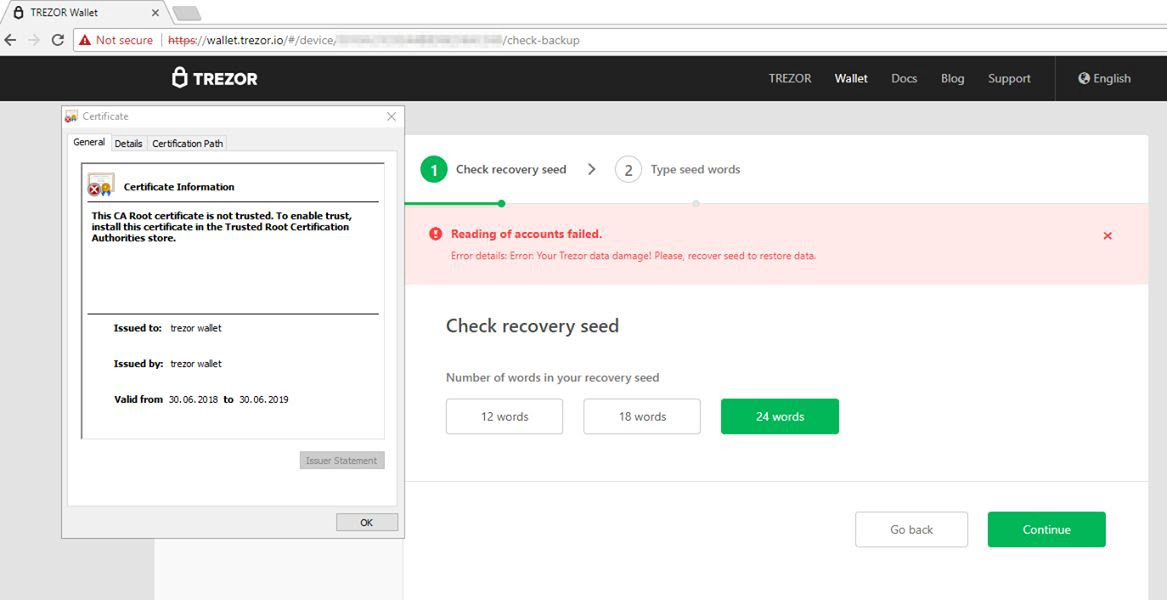
Task: Click the Go back button
Action: tap(911, 530)
